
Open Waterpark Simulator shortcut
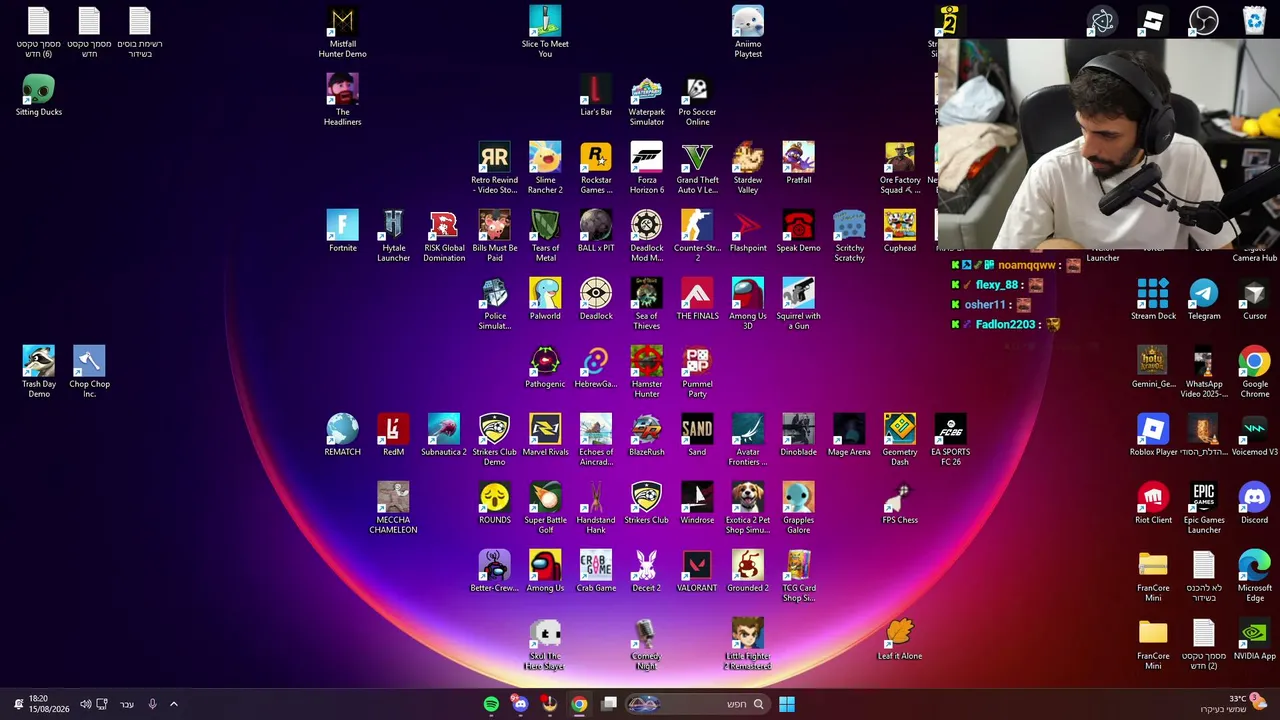tap(646, 100)
